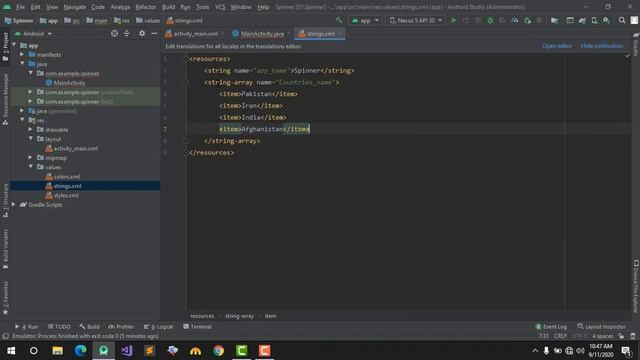This screenshot has height=360, width=640.
Task: Switch to the MainActivity.java editor tab
Action: point(262,34)
